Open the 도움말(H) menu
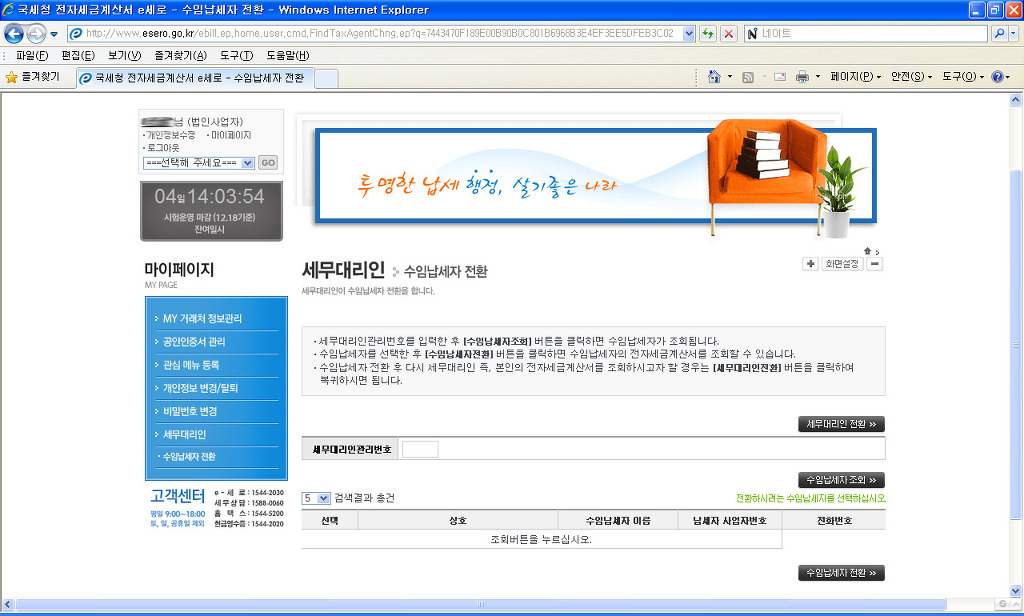1024x616 pixels. 287,56
